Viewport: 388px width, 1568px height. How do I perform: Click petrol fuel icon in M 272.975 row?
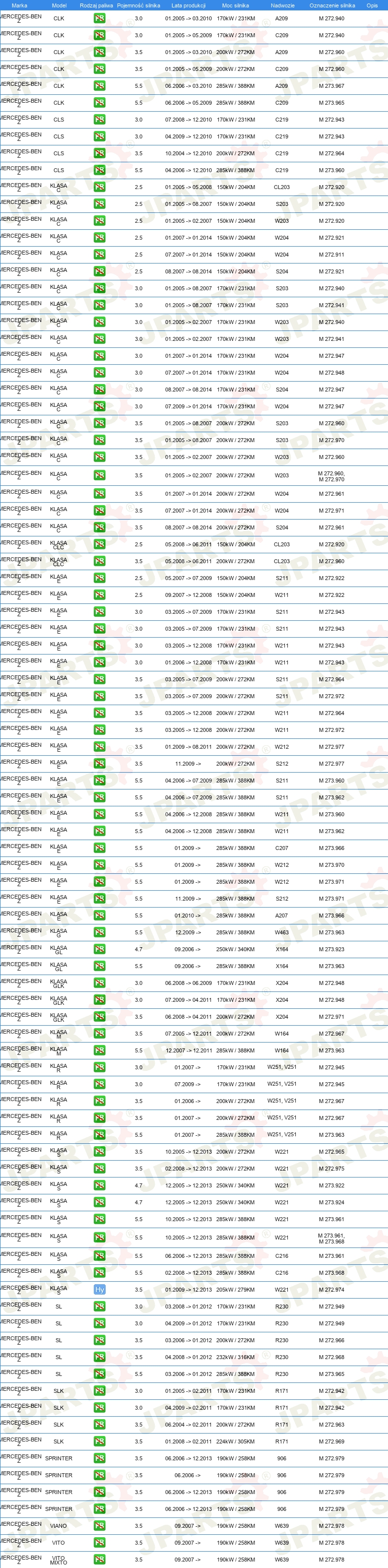pyautogui.click(x=99, y=1169)
